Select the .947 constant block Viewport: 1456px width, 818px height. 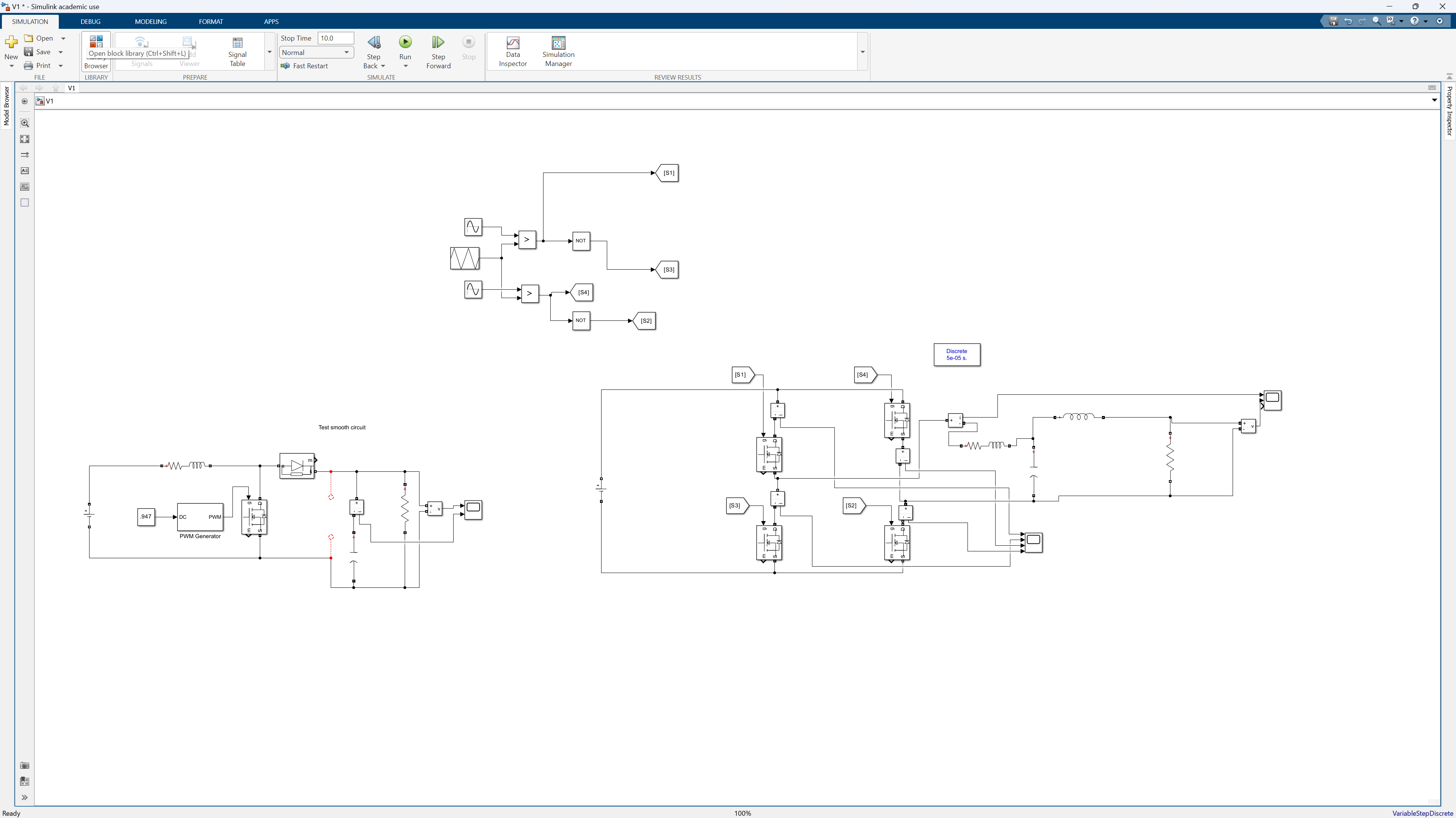tap(146, 517)
